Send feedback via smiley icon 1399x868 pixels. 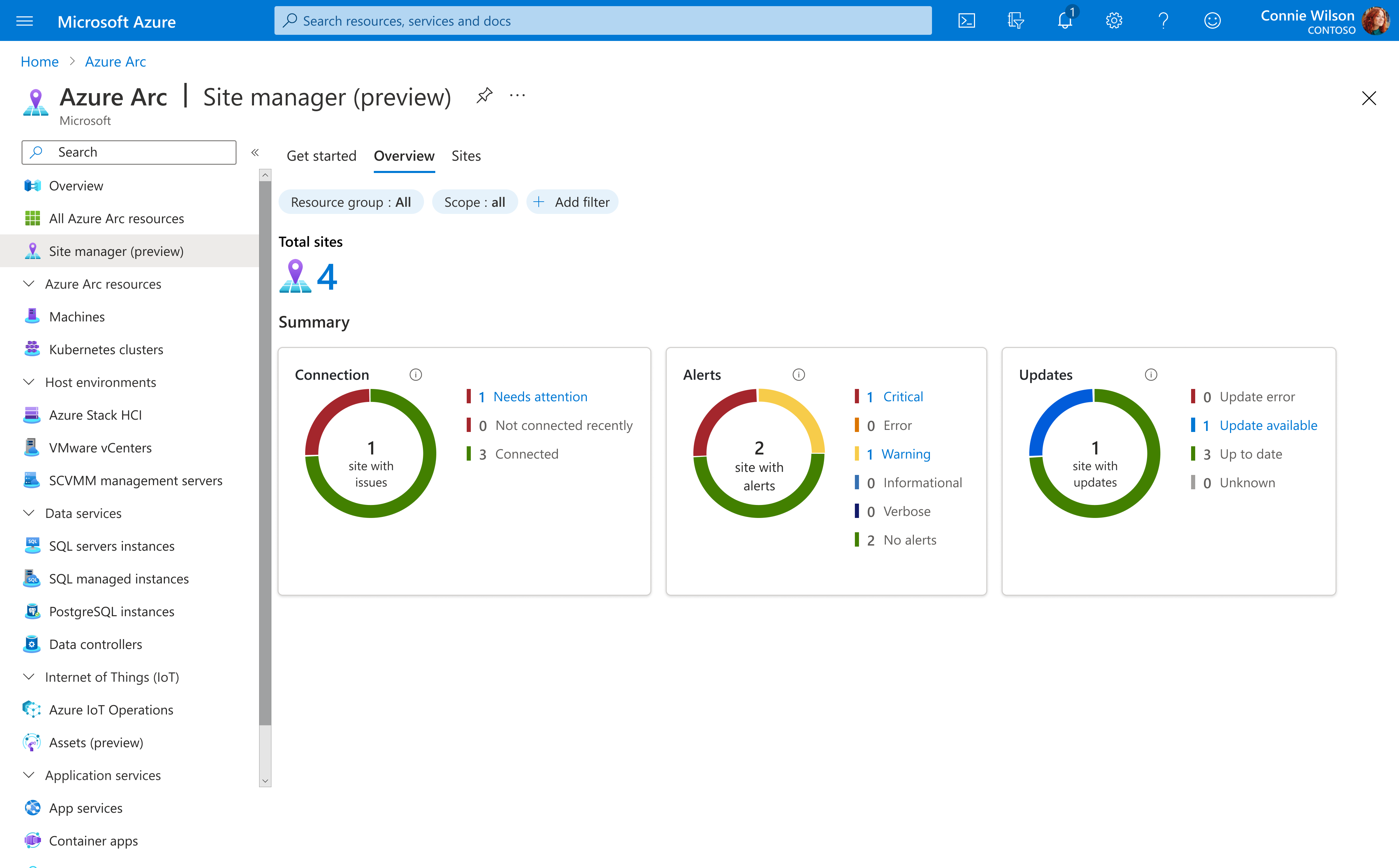coord(1212,20)
